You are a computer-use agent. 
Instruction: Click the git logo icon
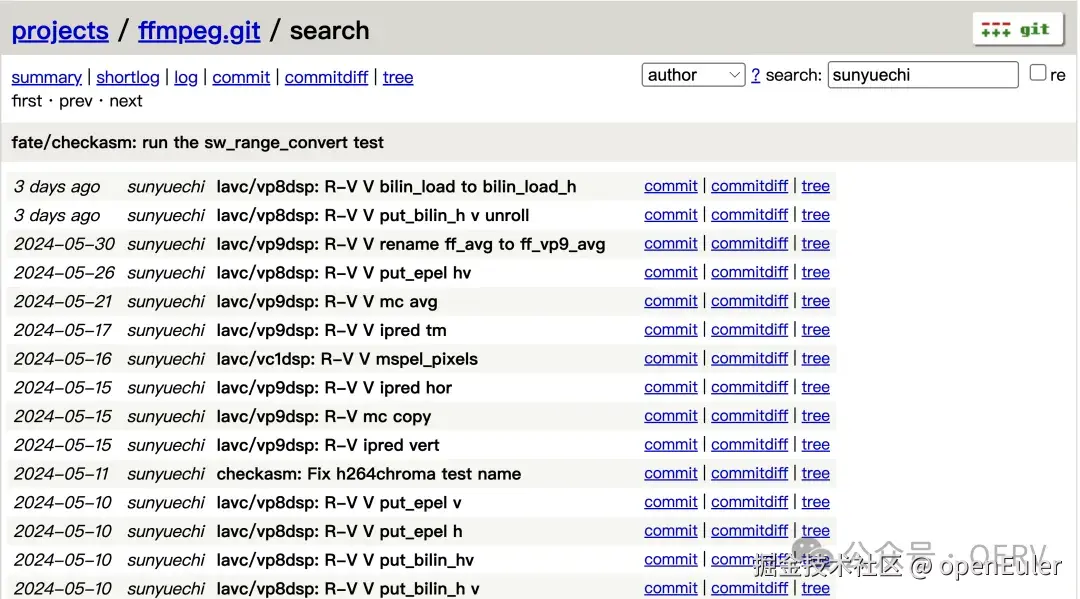tap(1017, 30)
